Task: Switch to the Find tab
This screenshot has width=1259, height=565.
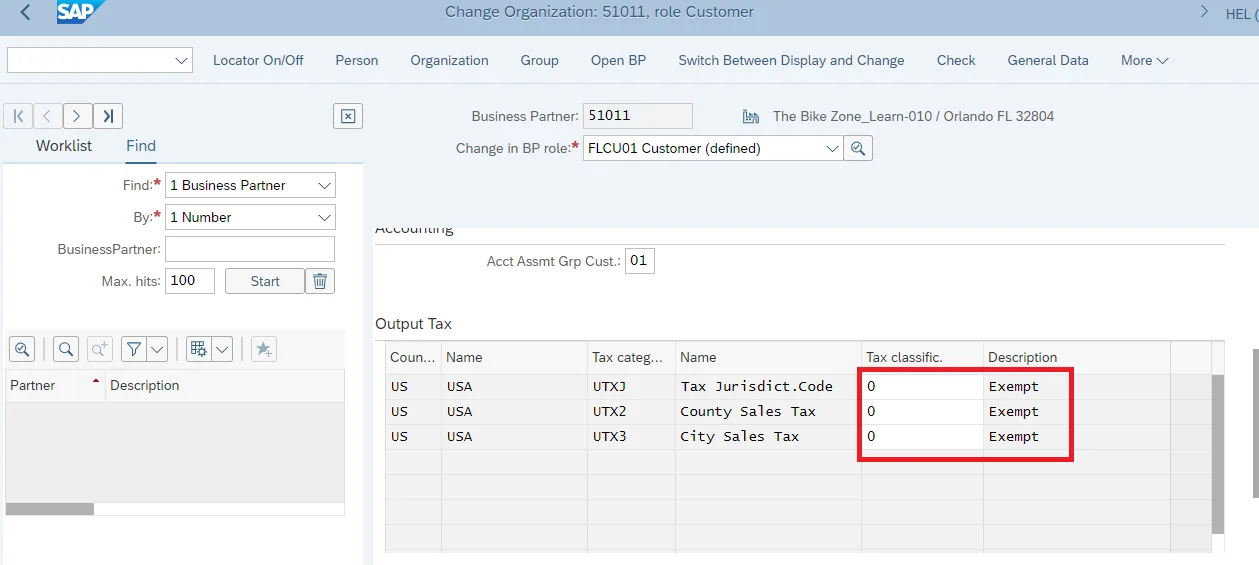Action: click(141, 146)
